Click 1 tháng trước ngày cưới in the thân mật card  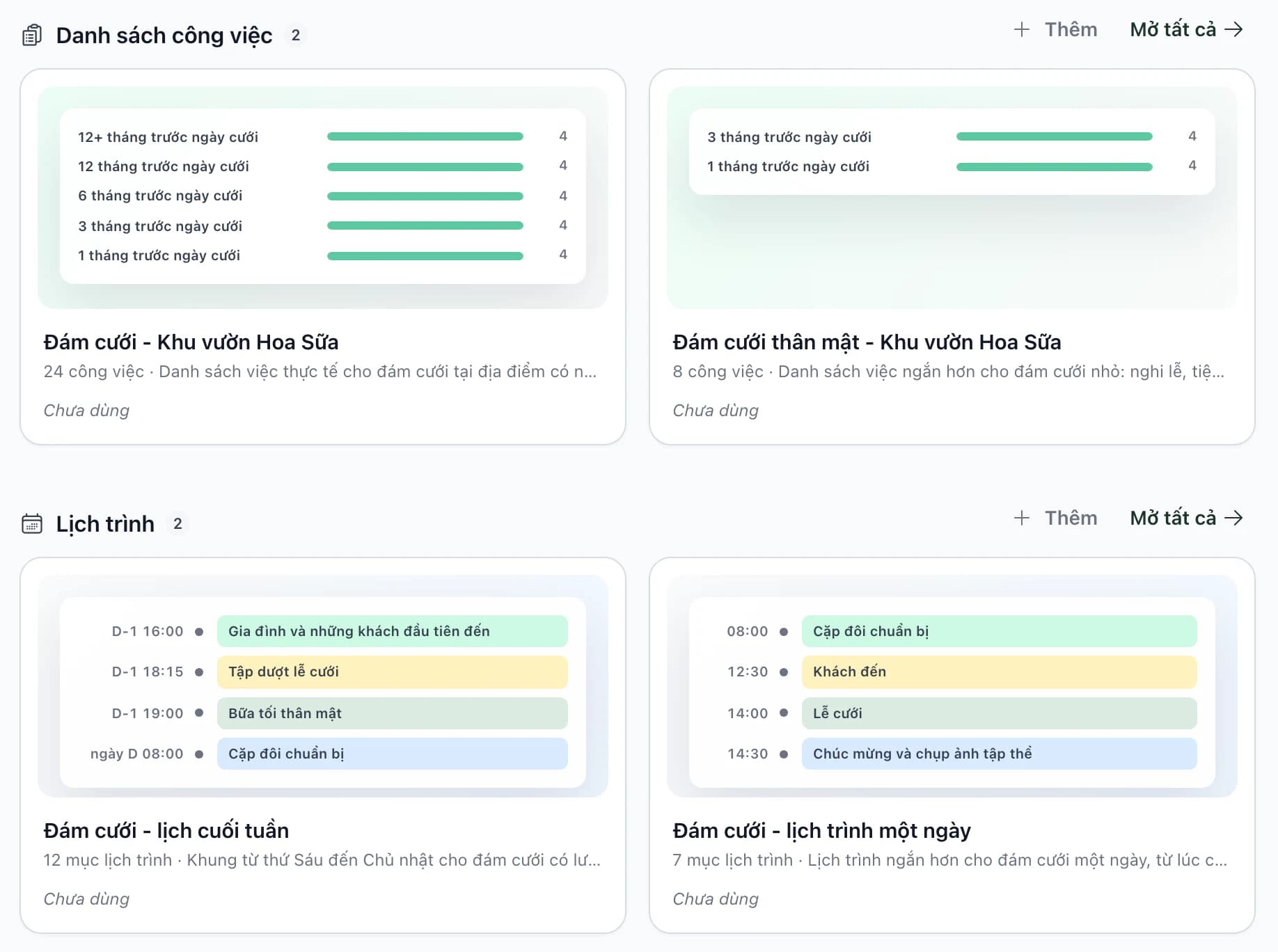point(788,166)
